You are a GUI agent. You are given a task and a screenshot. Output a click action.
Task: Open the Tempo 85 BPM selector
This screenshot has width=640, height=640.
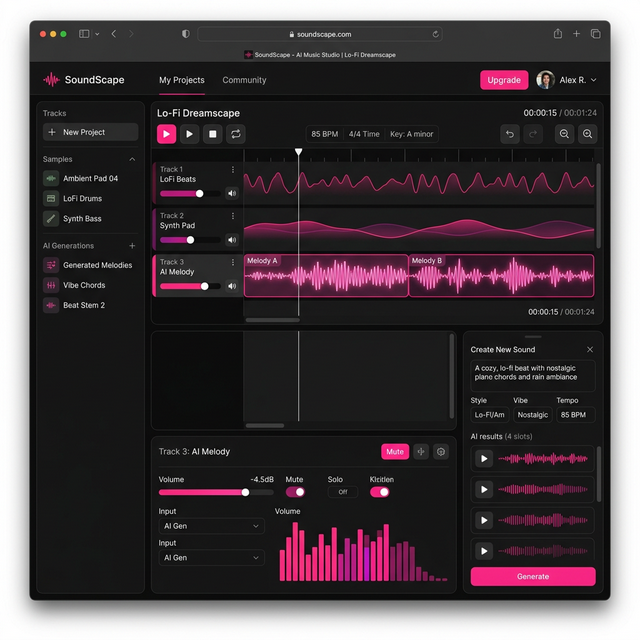[576, 415]
